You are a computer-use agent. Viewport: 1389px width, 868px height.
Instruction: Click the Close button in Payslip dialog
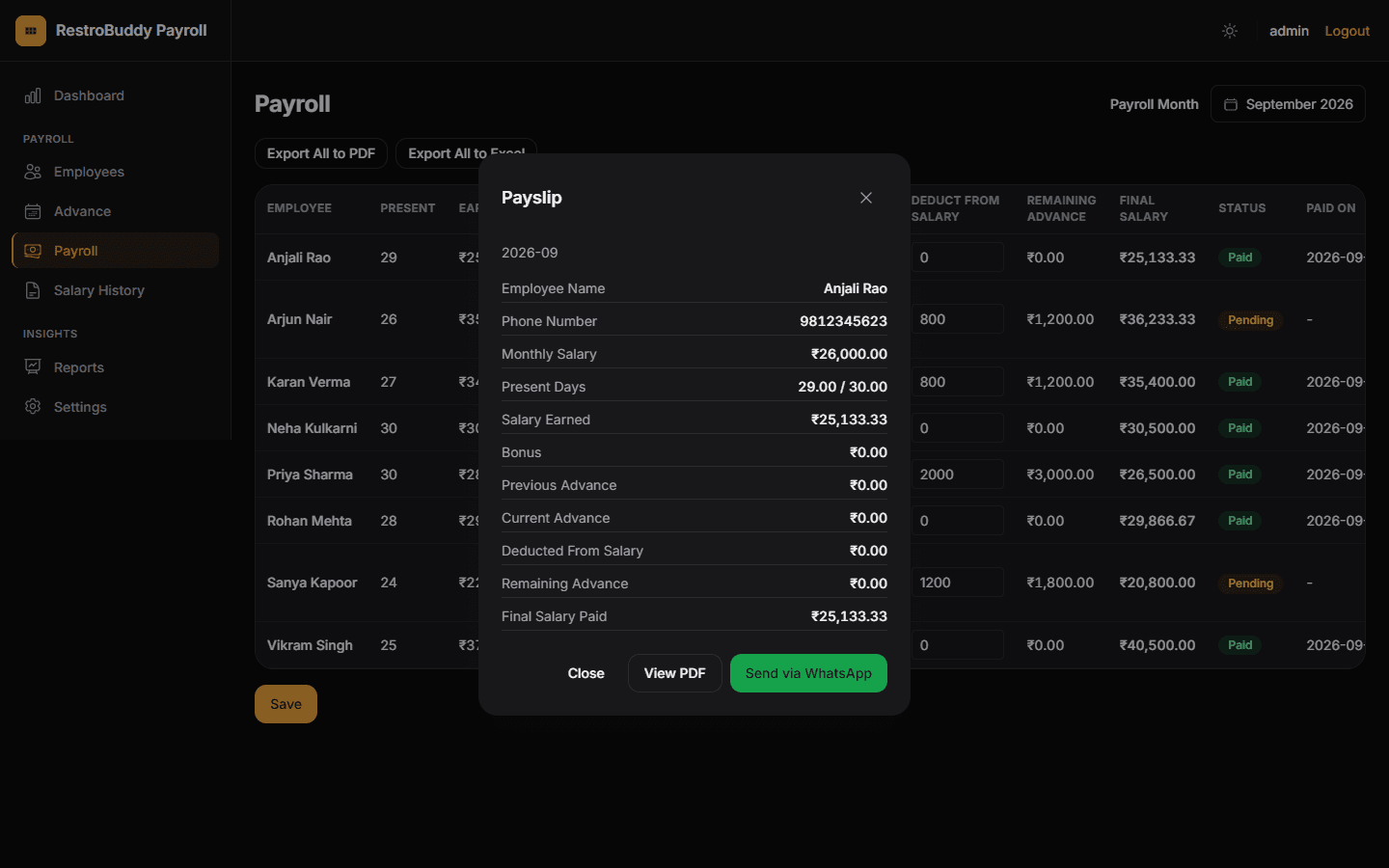click(586, 673)
